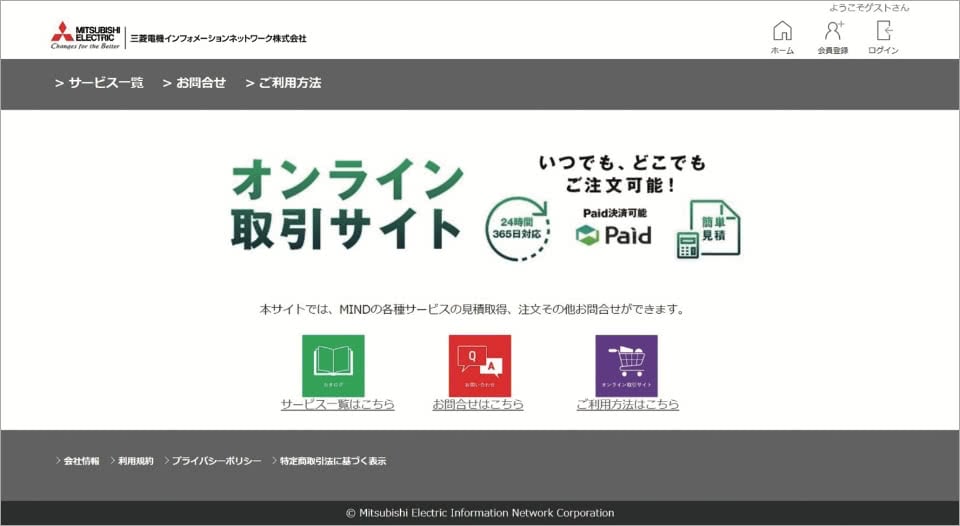Open 会社情報 in the footer
This screenshot has width=960, height=526.
point(81,461)
